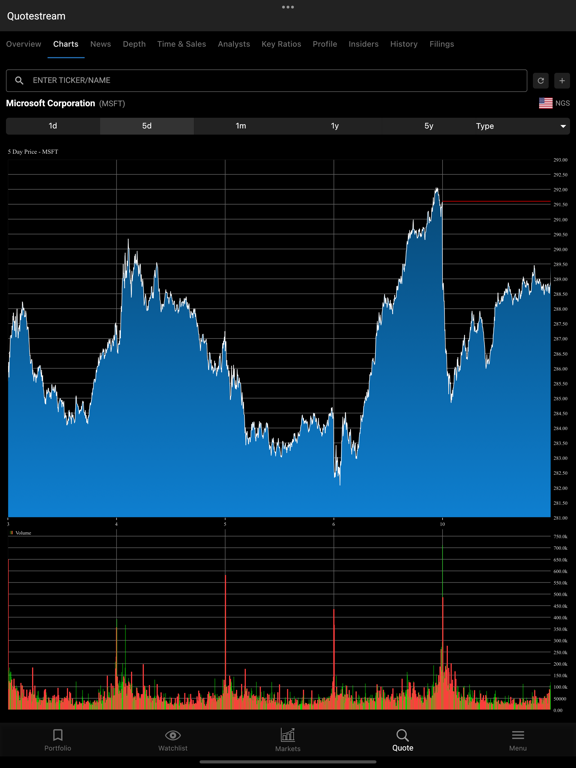Click the day 10 date axis label
Viewport: 576px width, 768px height.
pos(442,524)
